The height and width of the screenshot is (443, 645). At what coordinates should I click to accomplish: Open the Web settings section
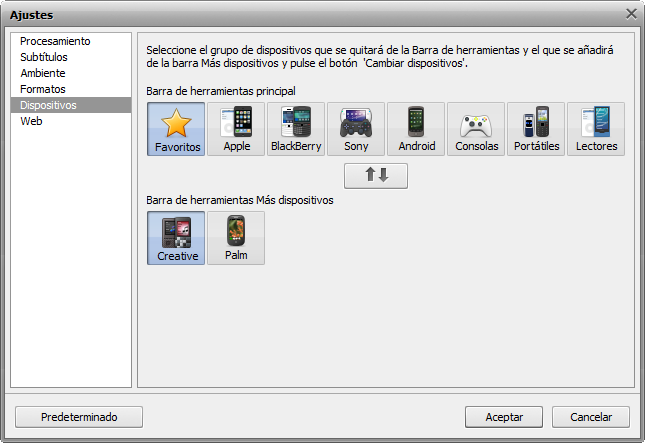[71, 121]
